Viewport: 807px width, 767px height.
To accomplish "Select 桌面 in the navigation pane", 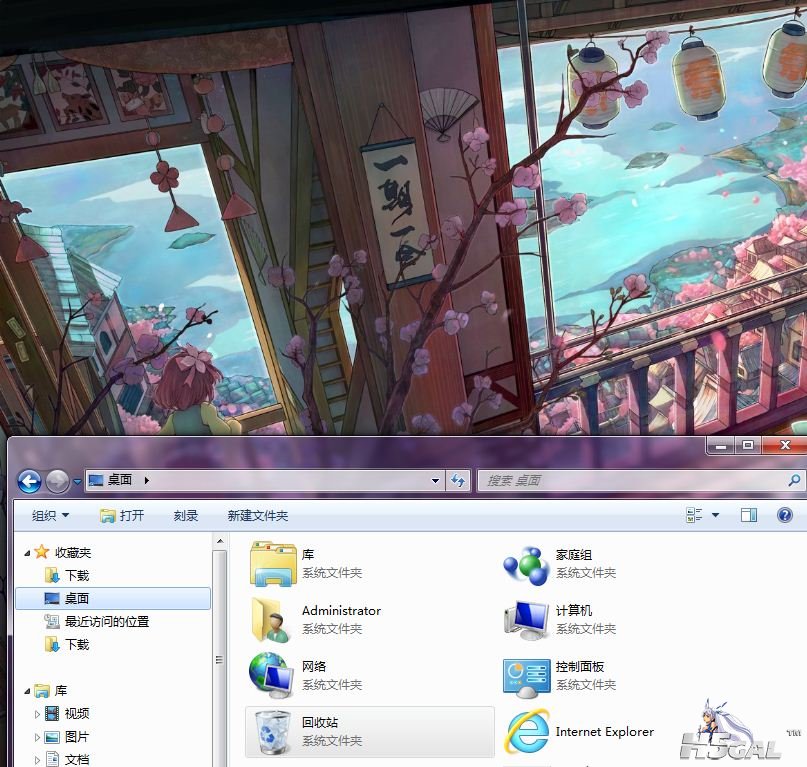I will tap(113, 598).
